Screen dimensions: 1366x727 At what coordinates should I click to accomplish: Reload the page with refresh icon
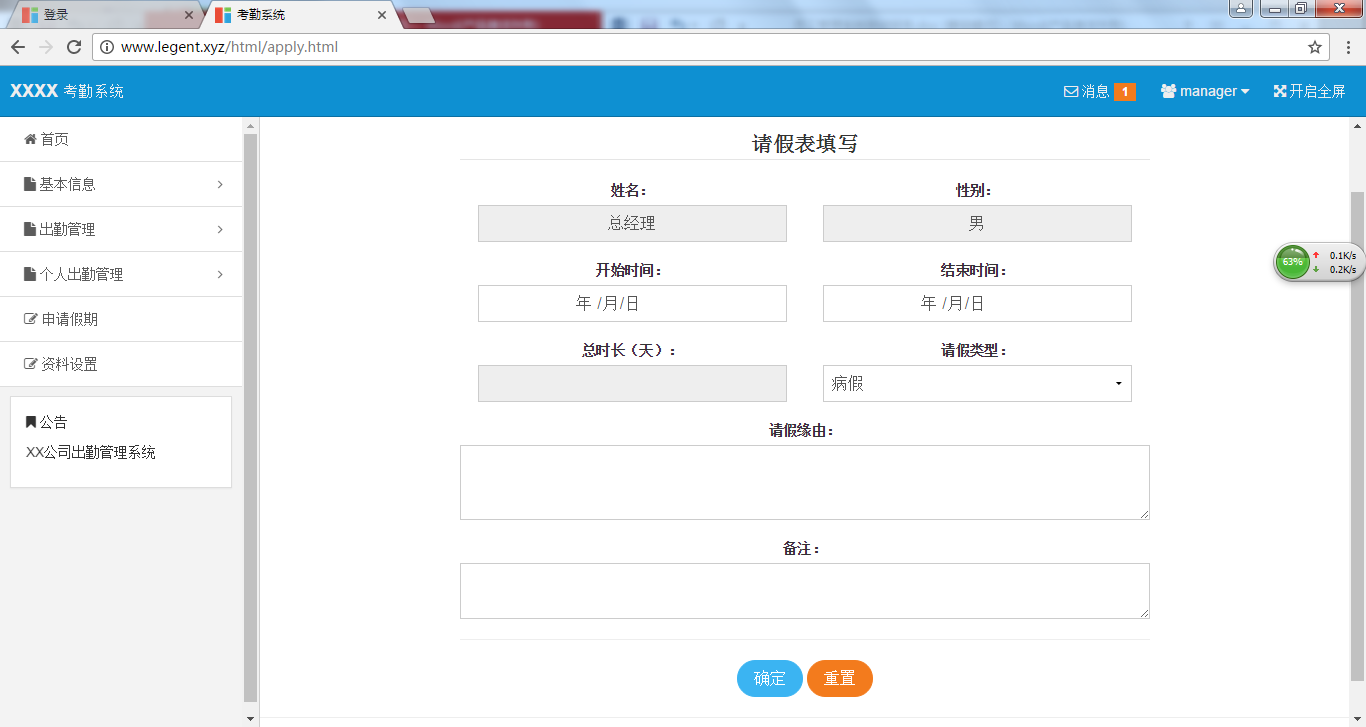pyautogui.click(x=73, y=47)
